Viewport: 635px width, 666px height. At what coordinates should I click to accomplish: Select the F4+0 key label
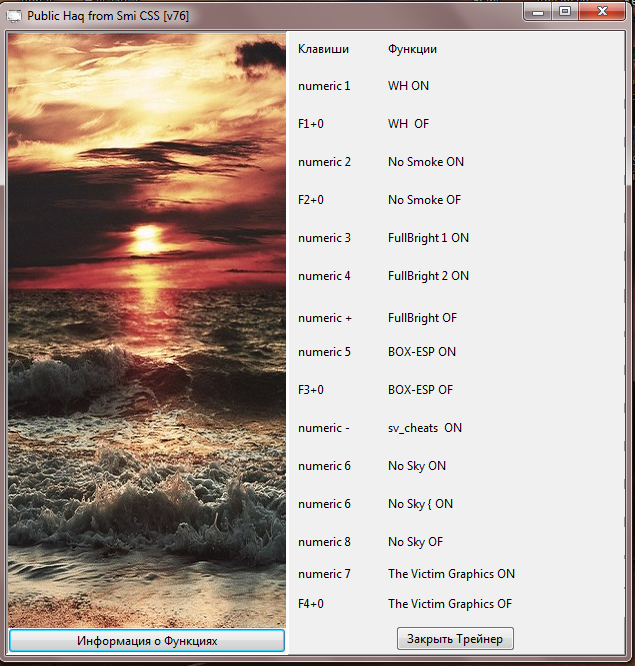click(310, 604)
